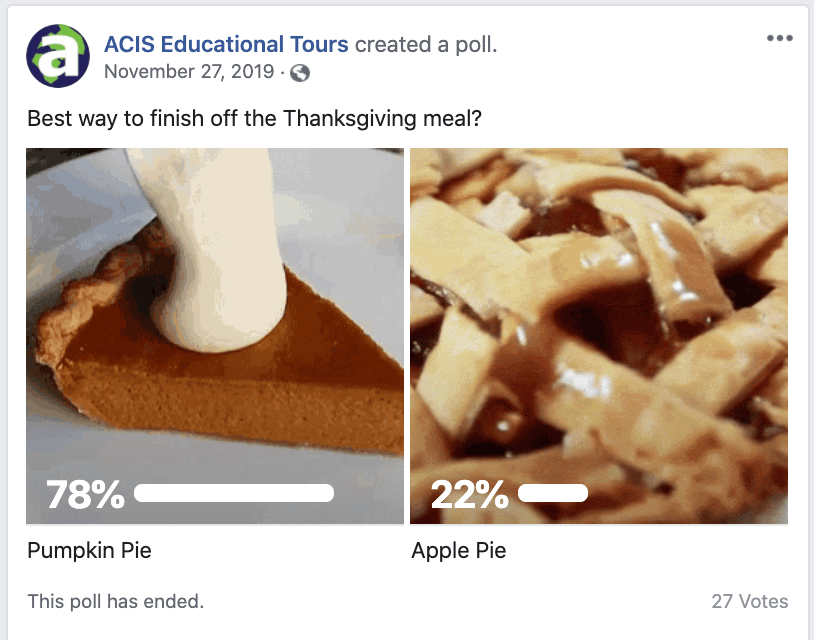Click the ACIS Educational Tours profile avatar

pos(58,56)
